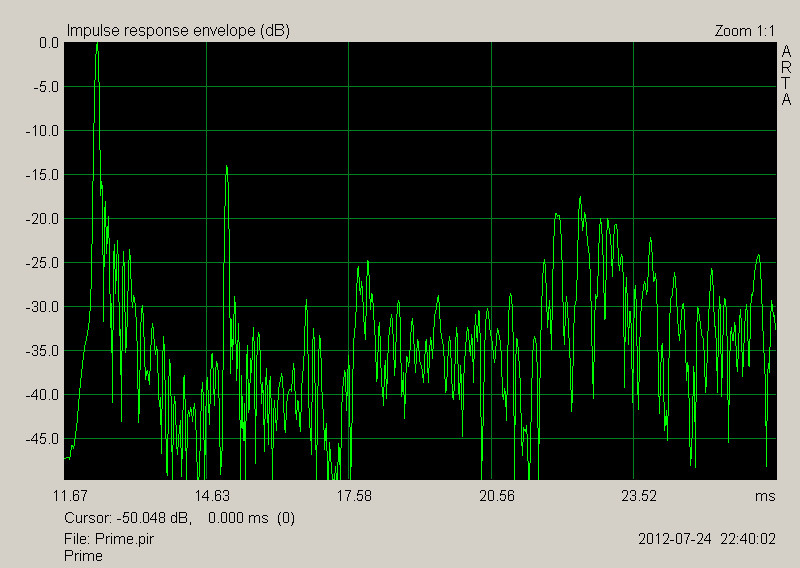
Task: Click the main impulse peak at 0 dB
Action: pyautogui.click(x=97, y=45)
